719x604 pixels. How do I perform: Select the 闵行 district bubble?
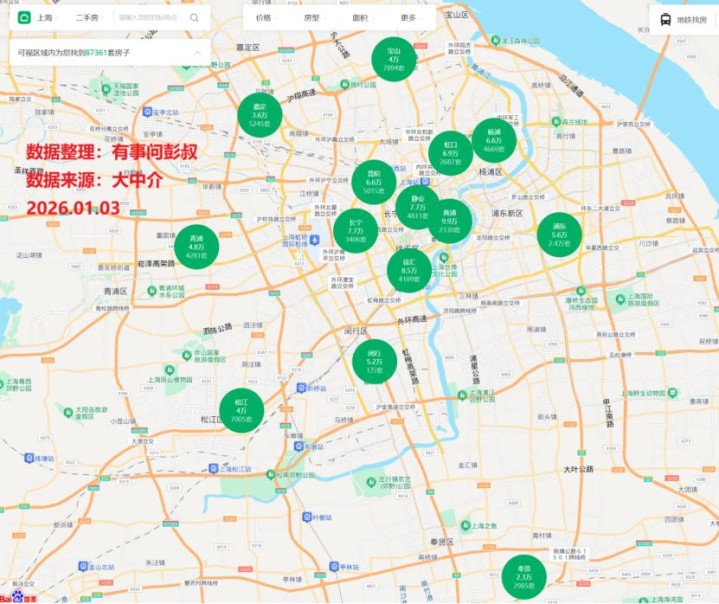tap(374, 361)
